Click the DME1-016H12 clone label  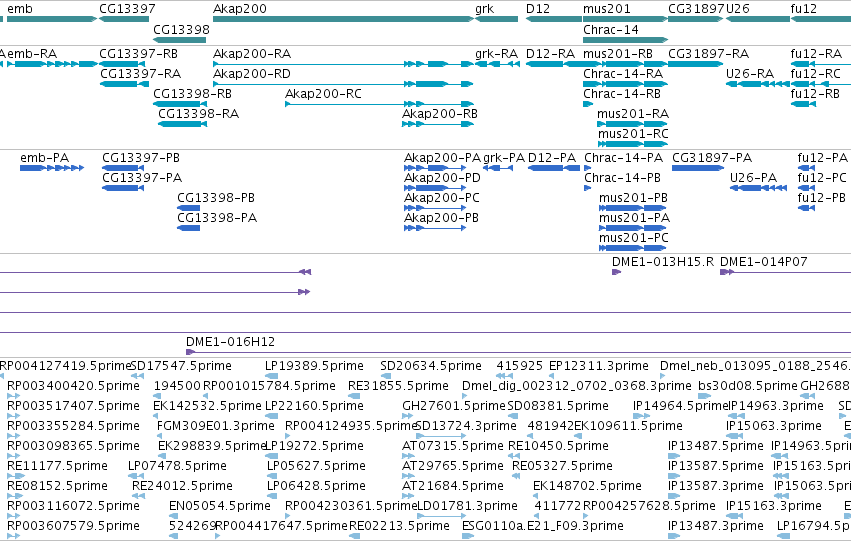point(231,342)
